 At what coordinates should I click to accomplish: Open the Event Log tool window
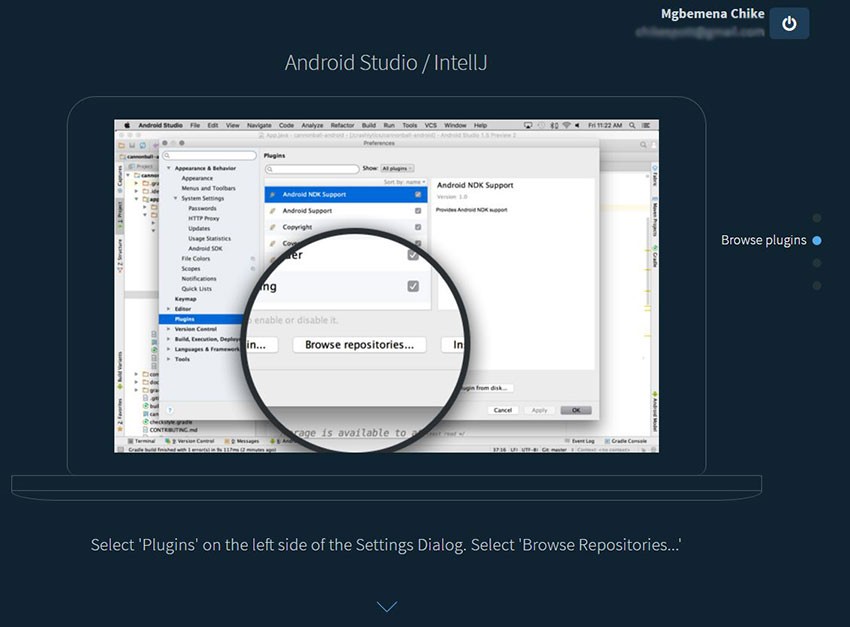coord(580,441)
